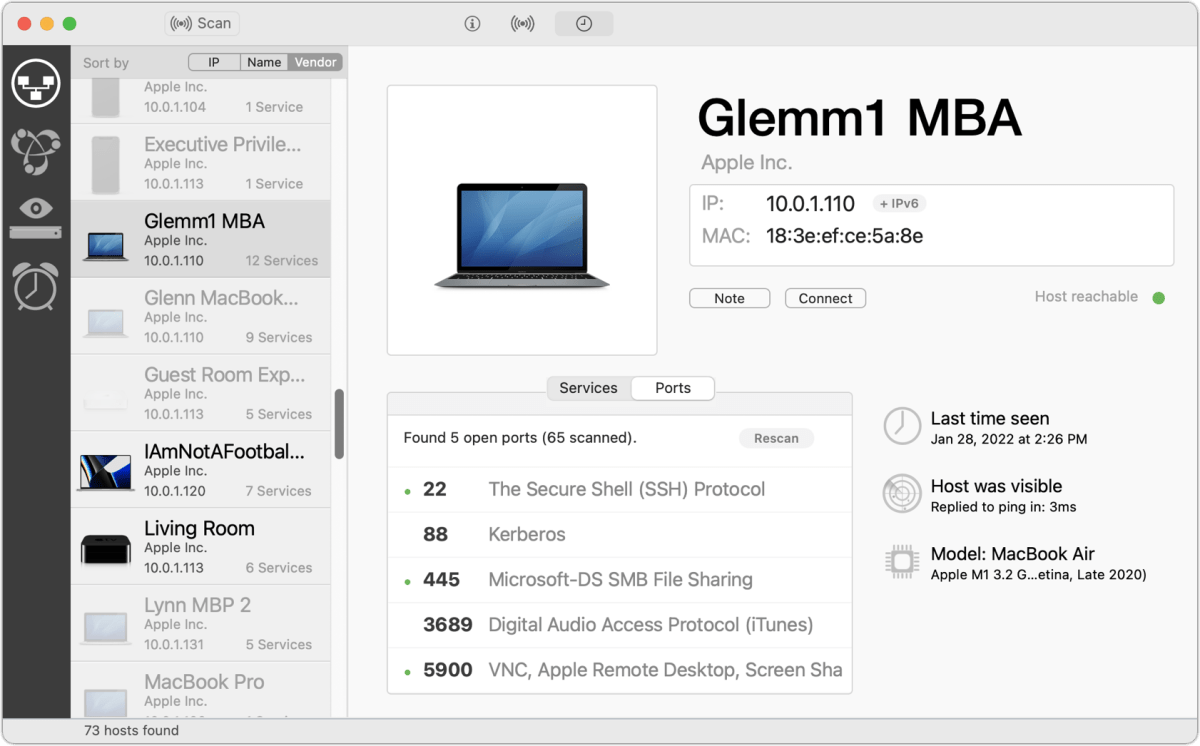Click "7 Services" in the IAmNotAFootbal... row
The height and width of the screenshot is (746, 1200).
pyautogui.click(x=279, y=491)
